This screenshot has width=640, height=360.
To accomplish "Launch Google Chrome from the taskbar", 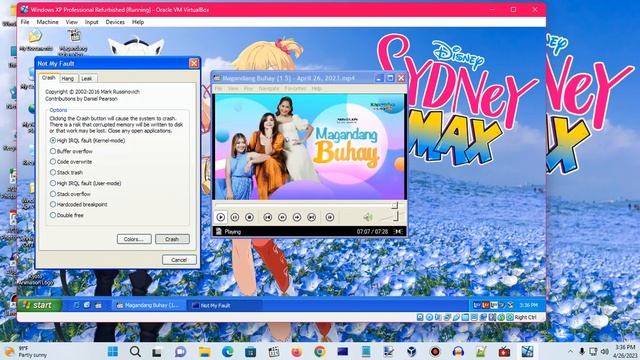I will (x=320, y=351).
